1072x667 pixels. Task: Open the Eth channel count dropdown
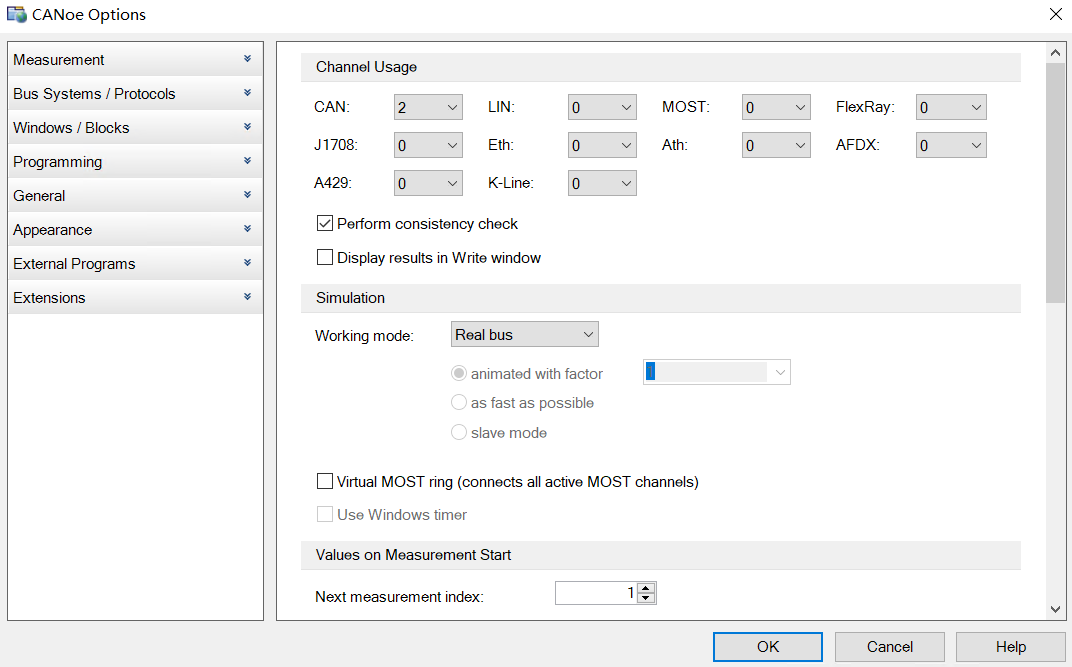click(602, 145)
